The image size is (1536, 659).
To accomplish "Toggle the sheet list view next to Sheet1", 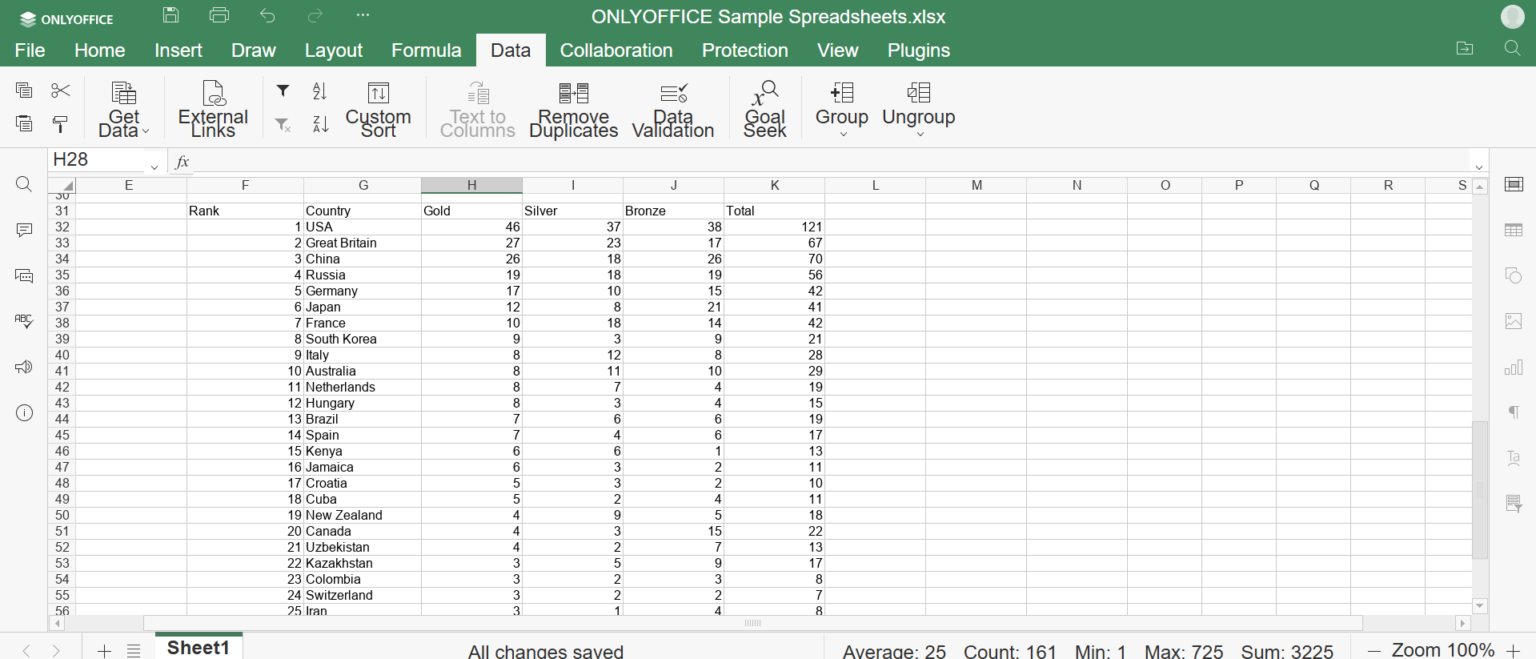I will [x=134, y=650].
